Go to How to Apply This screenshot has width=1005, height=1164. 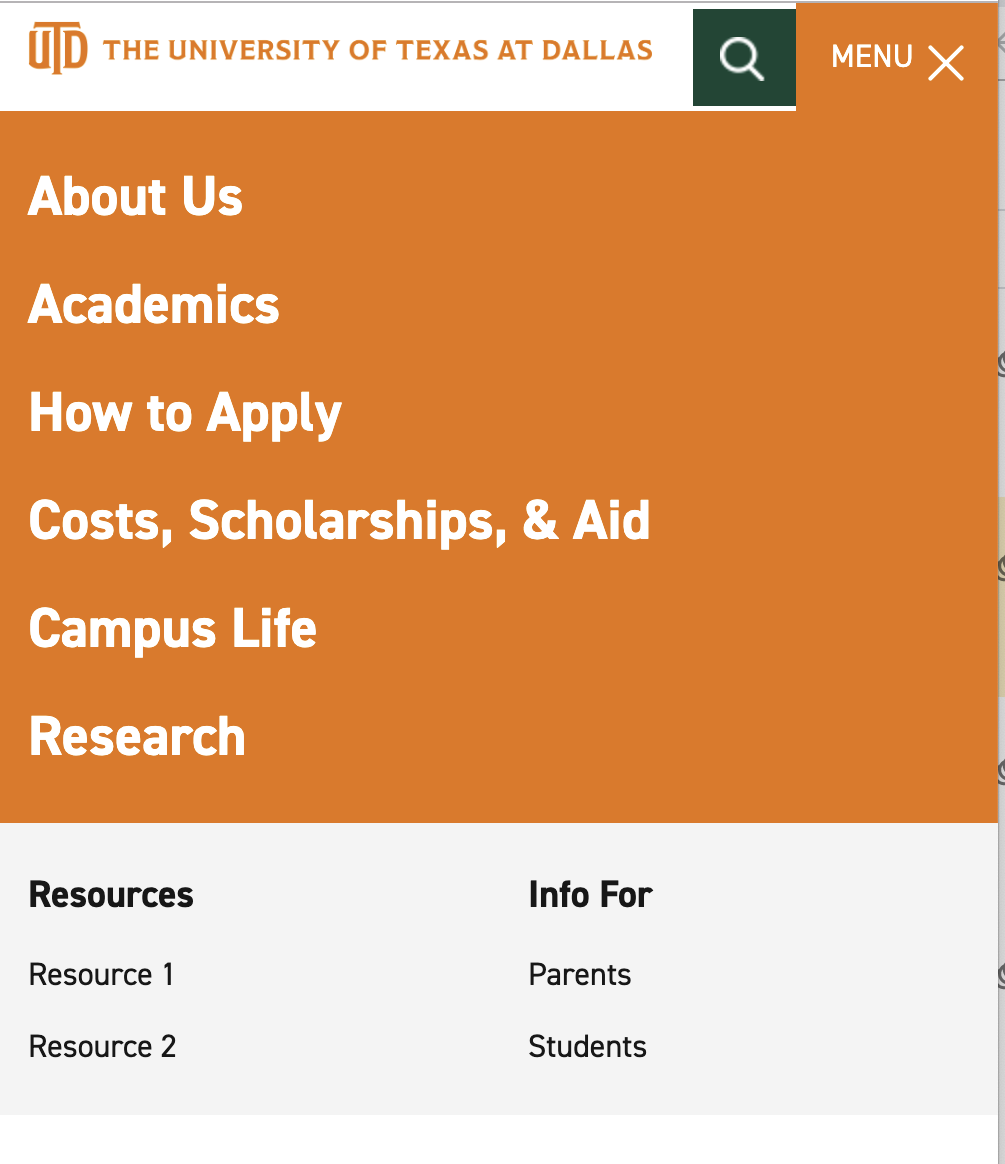pos(185,413)
